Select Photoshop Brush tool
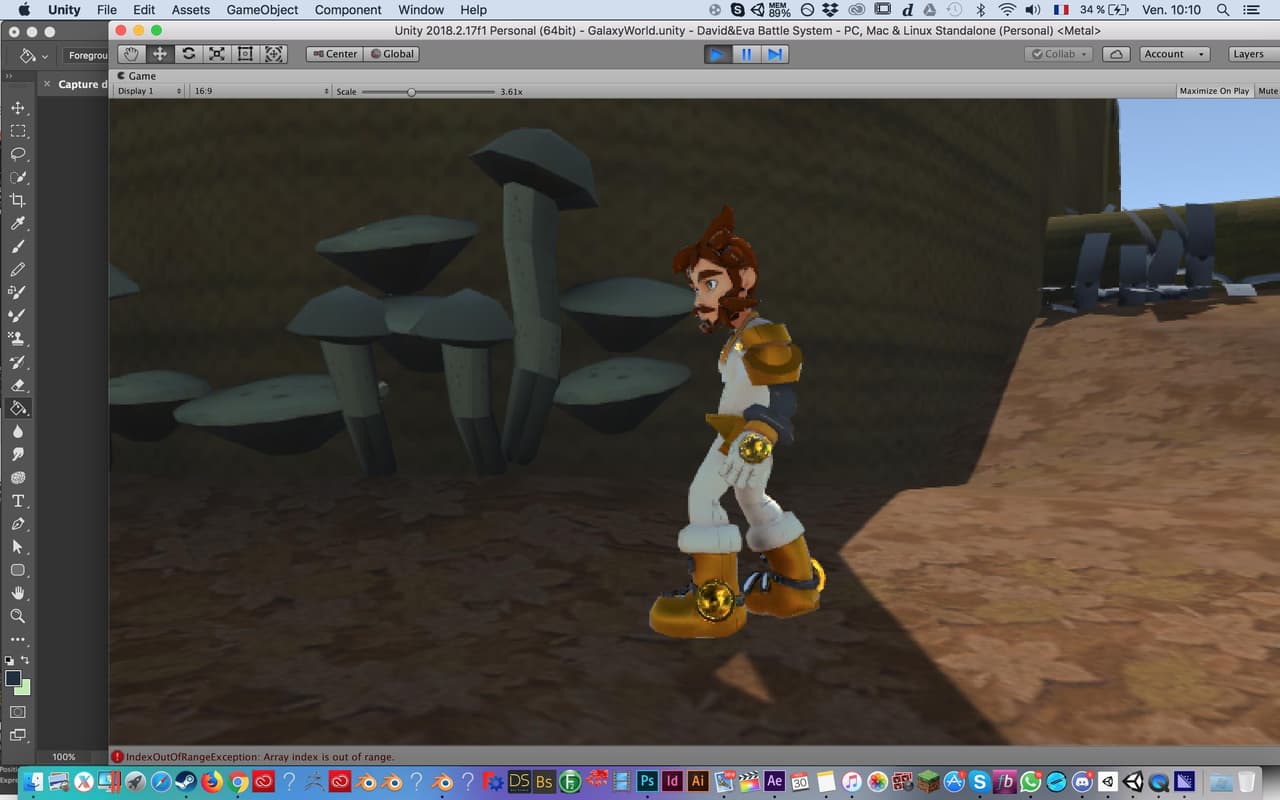The width and height of the screenshot is (1280, 800). [x=18, y=246]
